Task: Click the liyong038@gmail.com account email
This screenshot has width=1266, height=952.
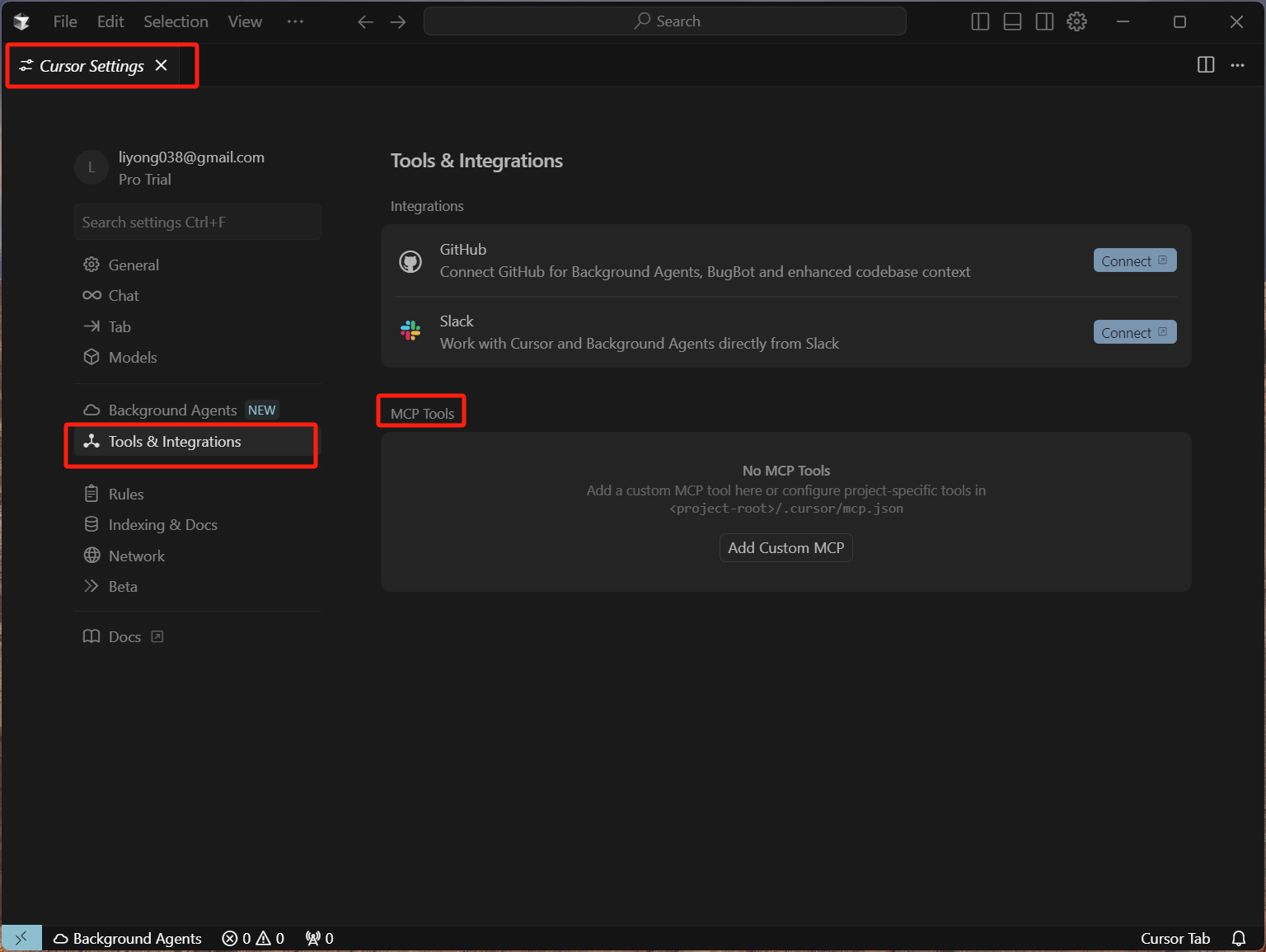Action: click(x=191, y=157)
